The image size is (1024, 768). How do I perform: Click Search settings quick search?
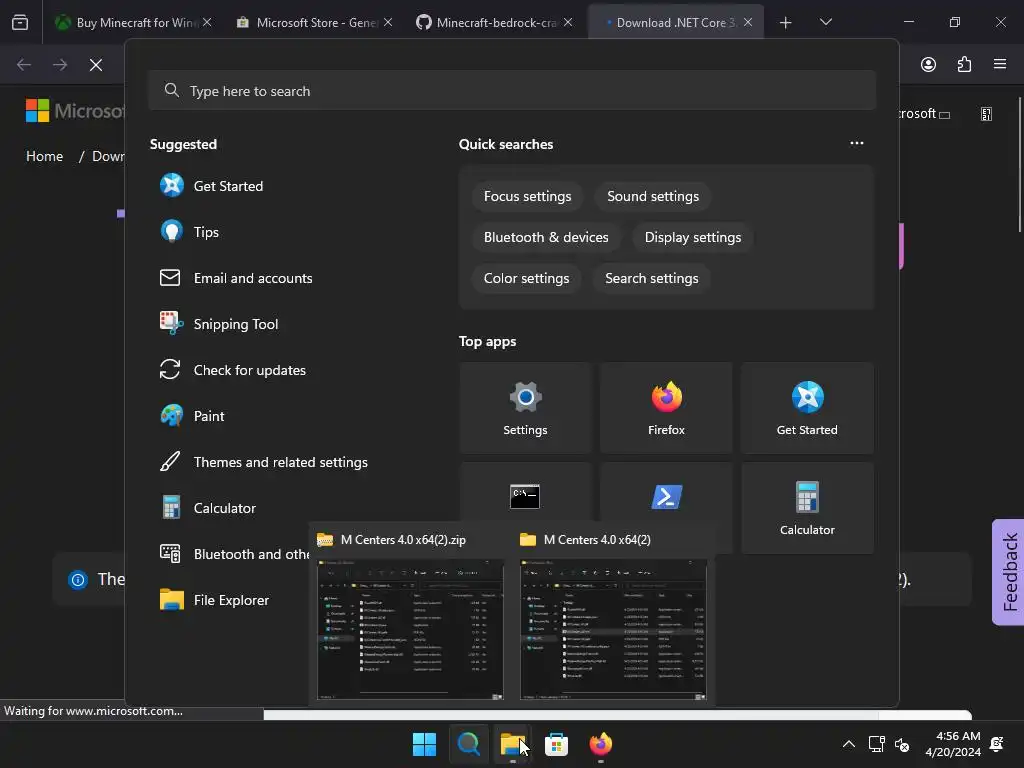coord(652,278)
